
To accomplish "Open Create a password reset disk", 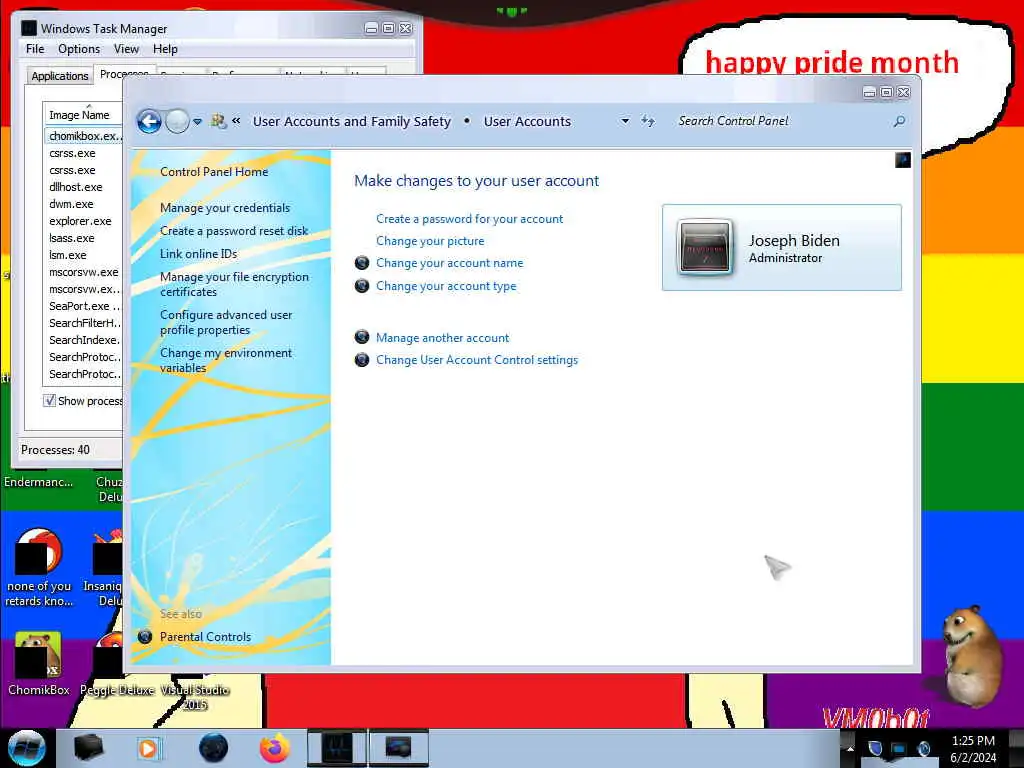I will [x=234, y=231].
